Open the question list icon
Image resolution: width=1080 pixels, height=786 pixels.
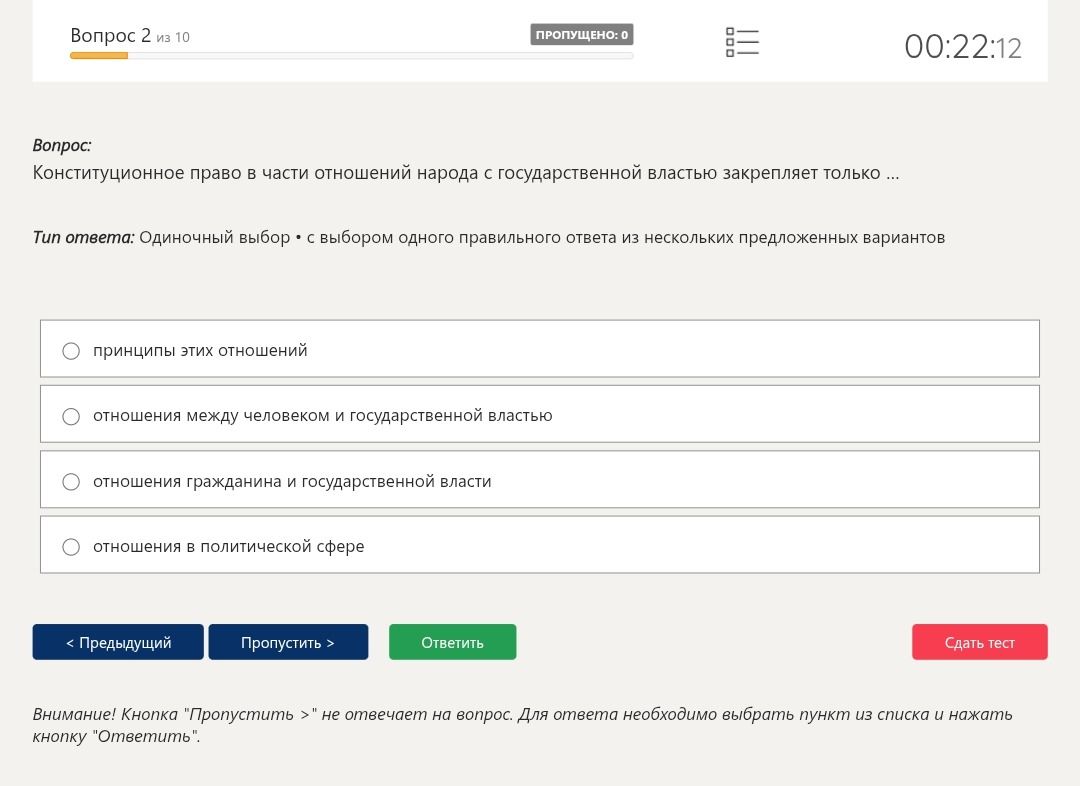[x=742, y=42]
